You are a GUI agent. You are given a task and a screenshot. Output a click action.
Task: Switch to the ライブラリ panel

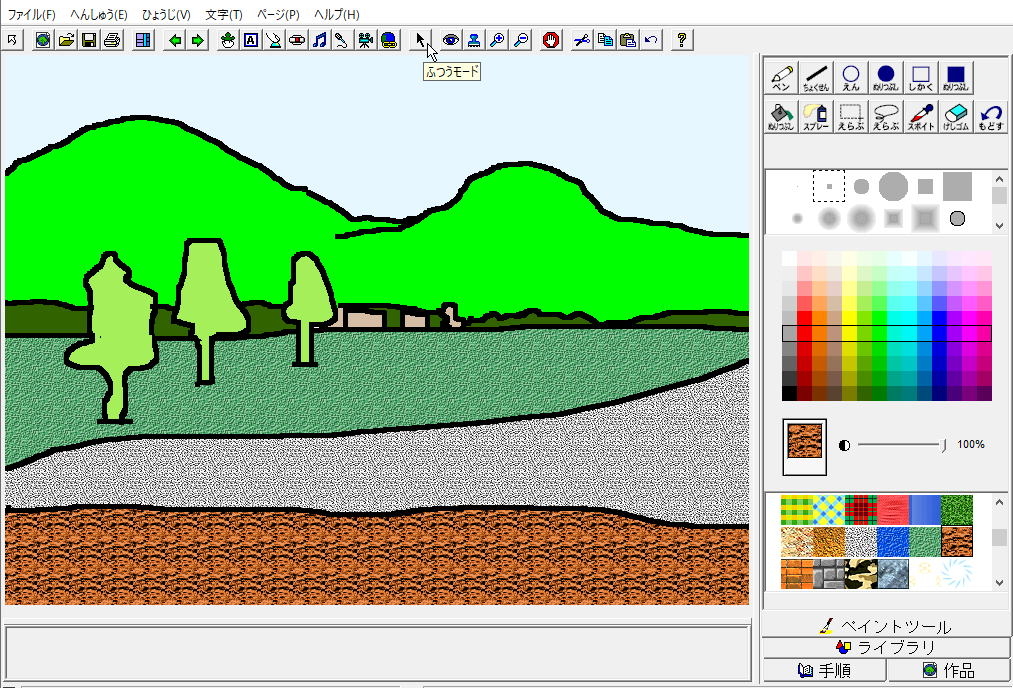(886, 648)
